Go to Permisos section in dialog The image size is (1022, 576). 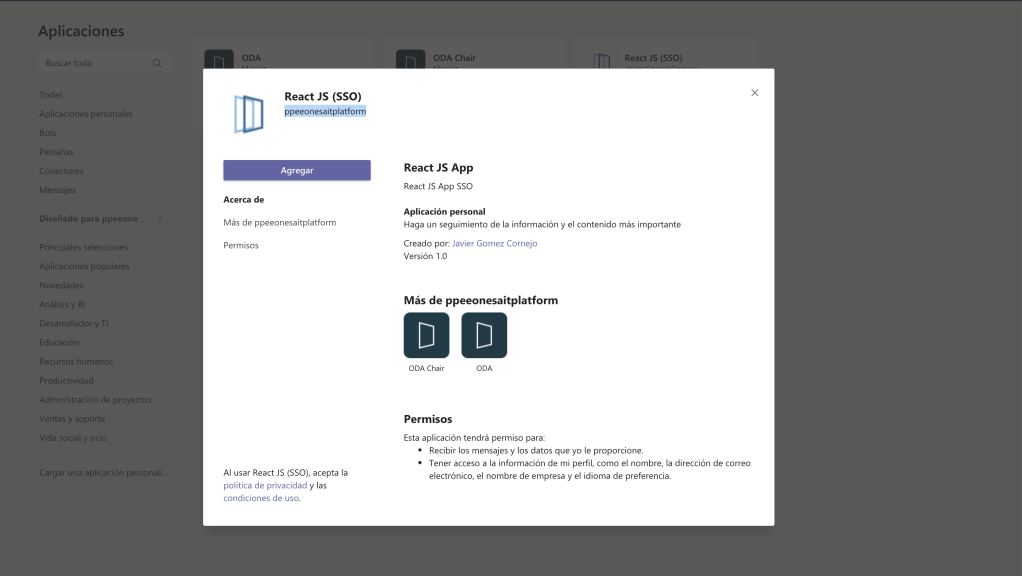(x=241, y=245)
